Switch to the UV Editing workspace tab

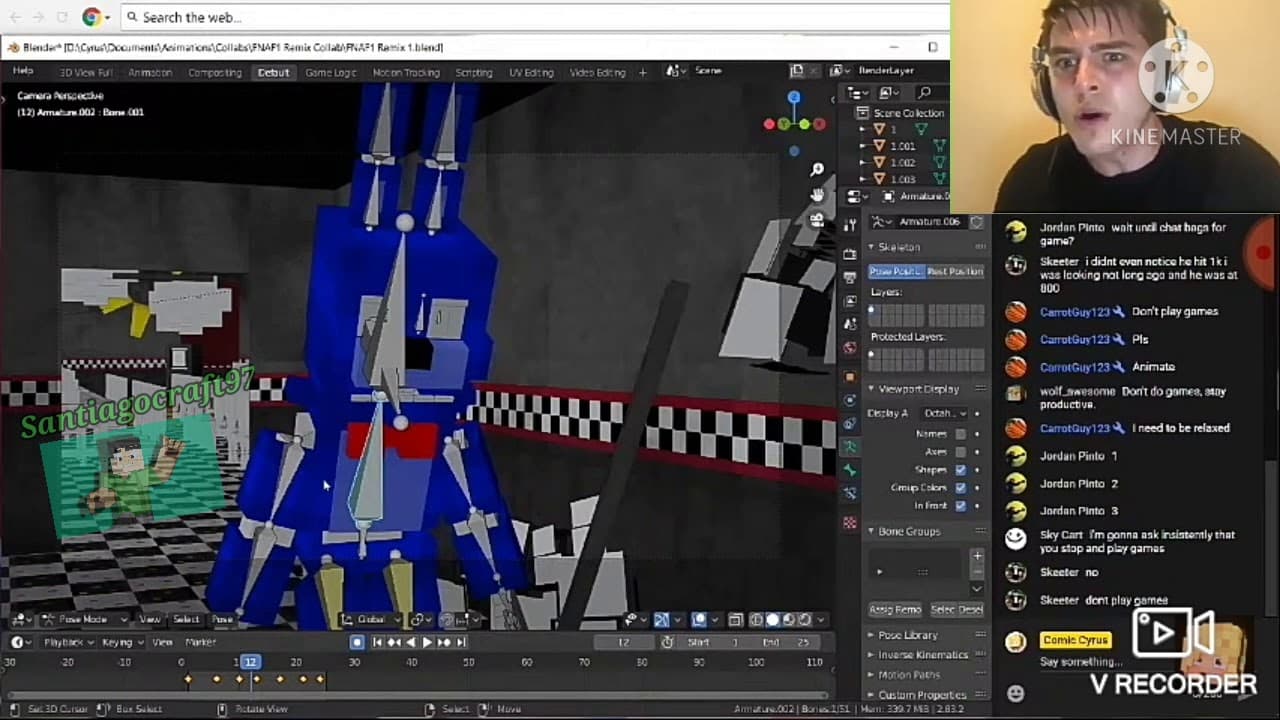click(x=531, y=72)
